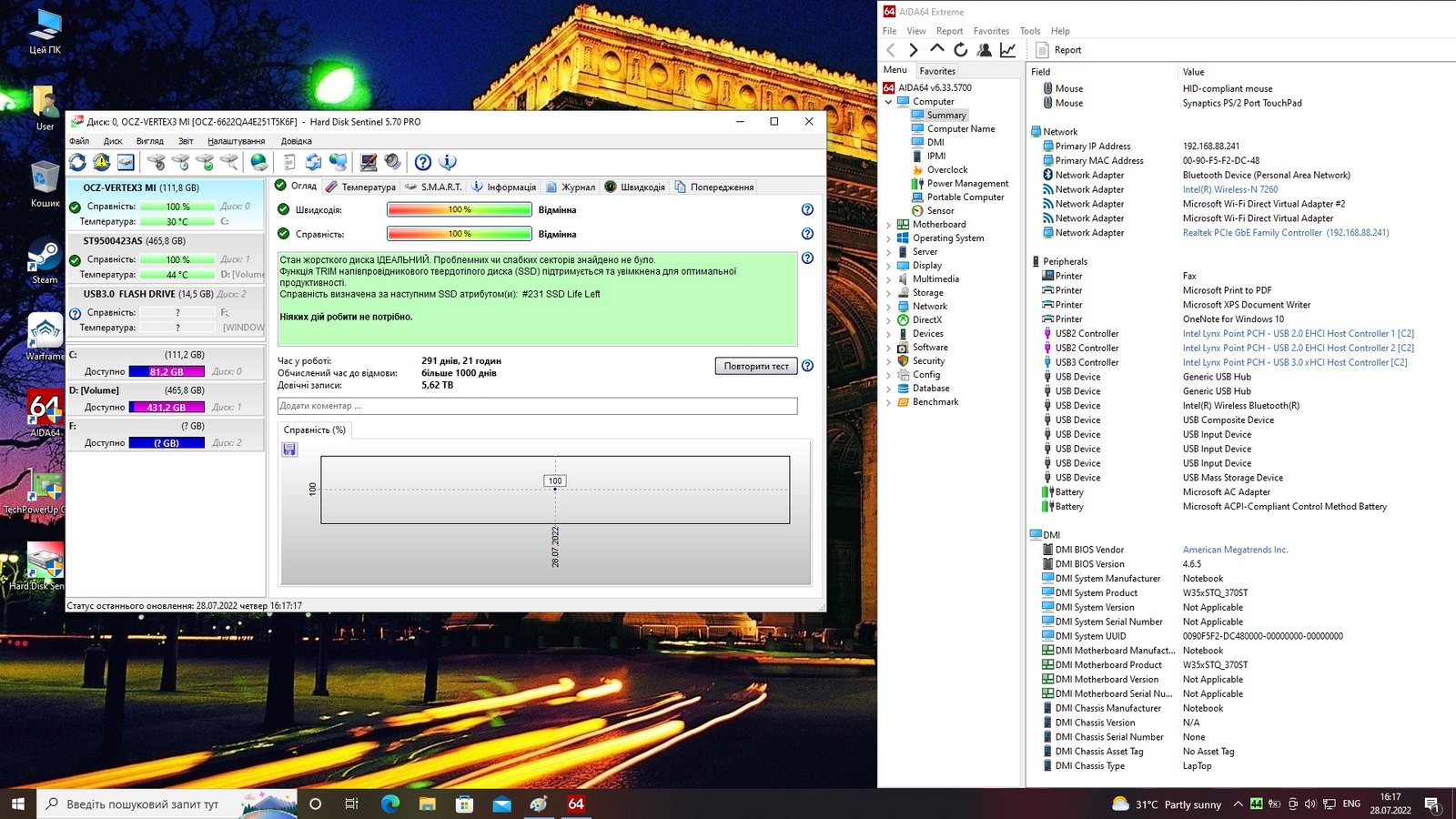This screenshot has width=1456, height=819.
Task: Switch to the S.M.A.R.T. tab
Action: (x=433, y=187)
